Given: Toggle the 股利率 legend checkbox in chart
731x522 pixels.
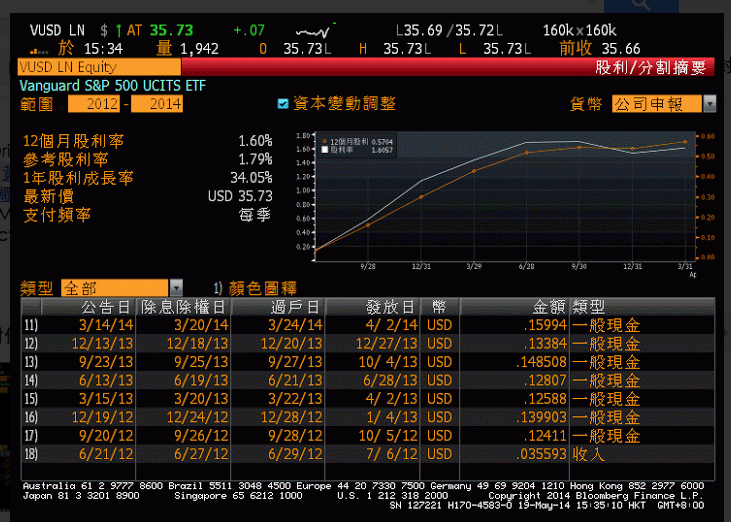Looking at the screenshot, I should (325, 150).
